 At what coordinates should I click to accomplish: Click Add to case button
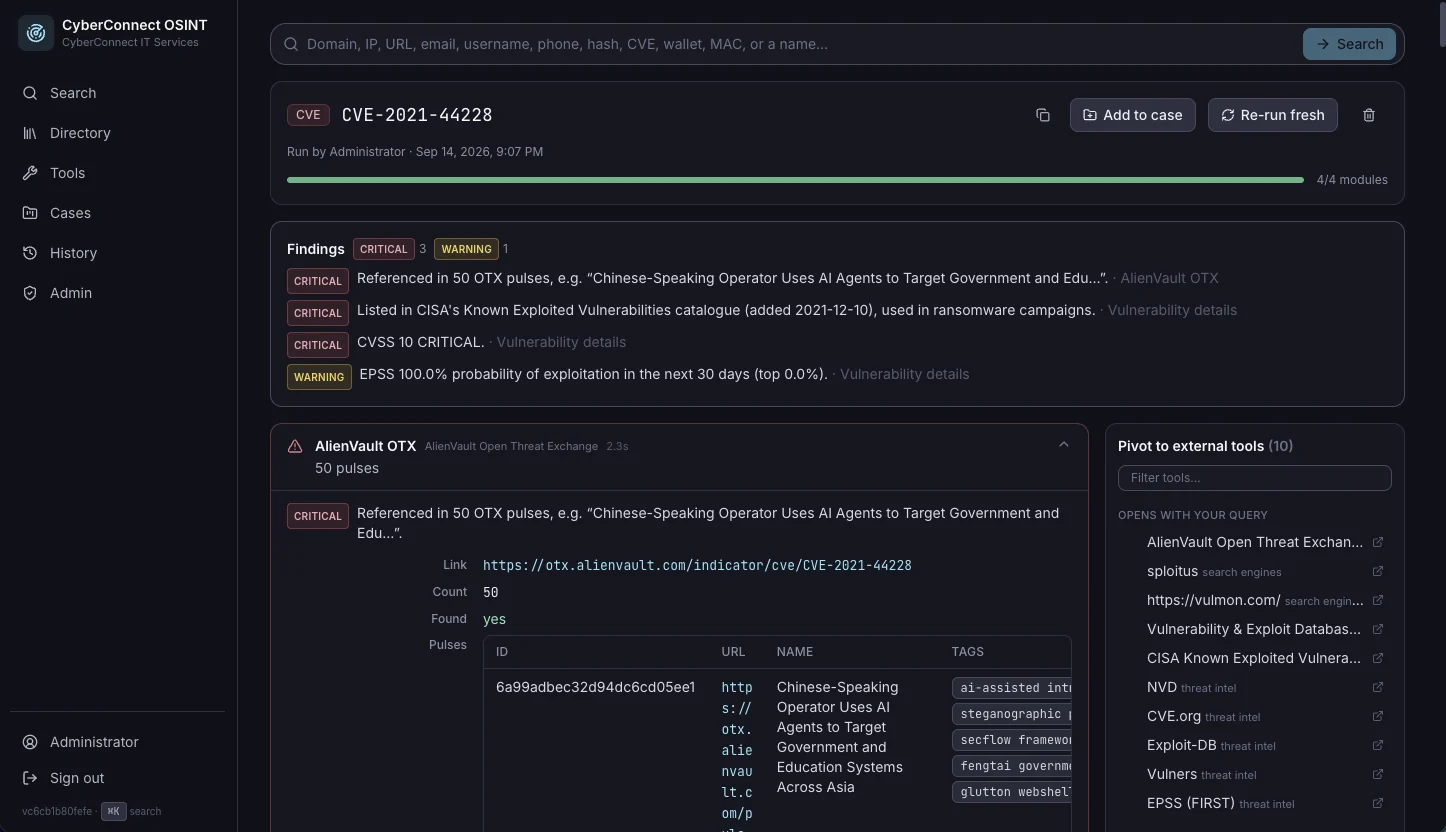(x=1132, y=115)
